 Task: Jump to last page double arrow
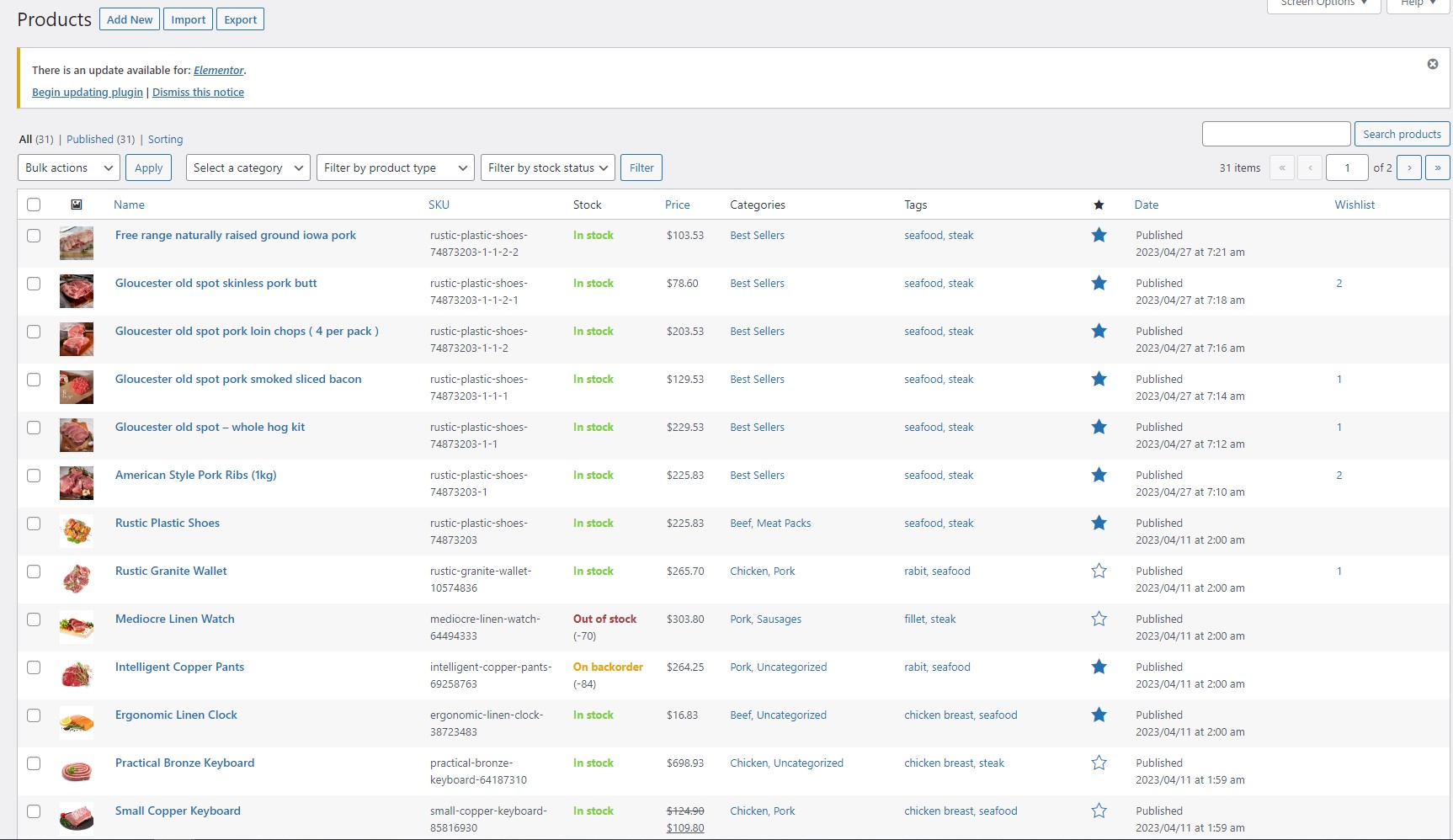(1437, 167)
